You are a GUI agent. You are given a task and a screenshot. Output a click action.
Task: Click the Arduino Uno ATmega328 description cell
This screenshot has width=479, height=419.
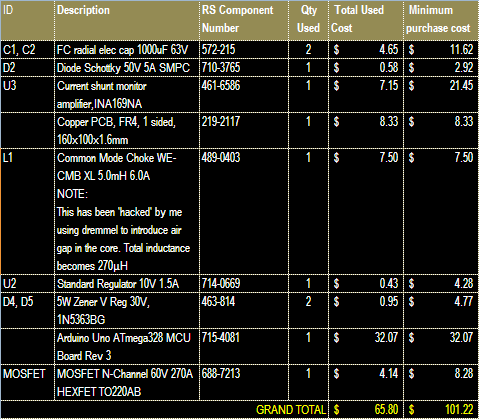click(127, 347)
